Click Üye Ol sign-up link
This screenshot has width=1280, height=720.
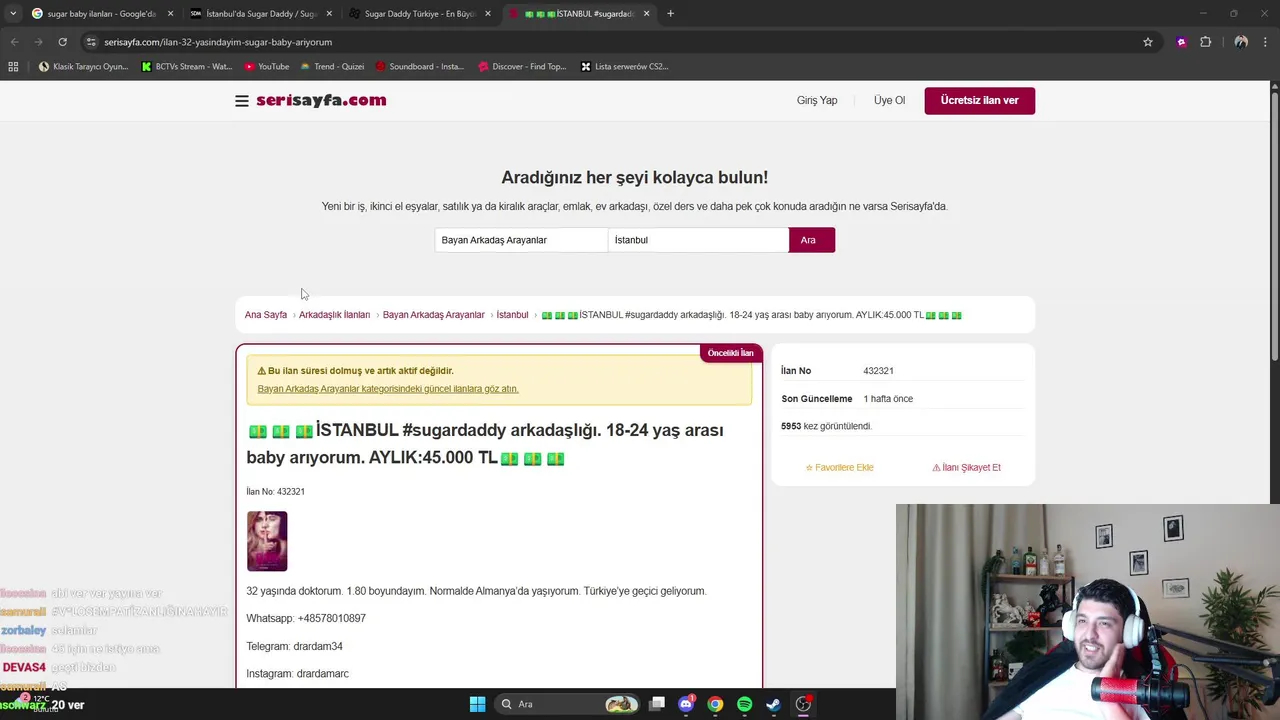point(889,100)
